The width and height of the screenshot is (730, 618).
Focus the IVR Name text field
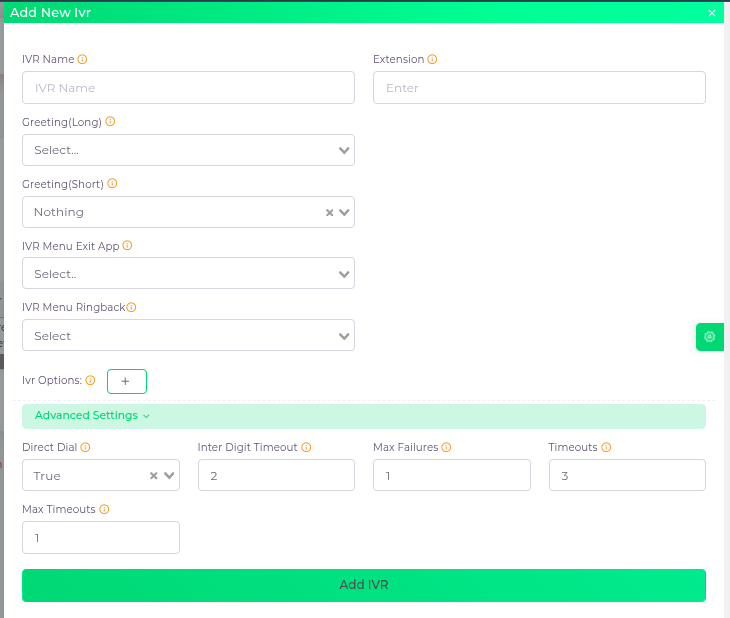point(188,88)
